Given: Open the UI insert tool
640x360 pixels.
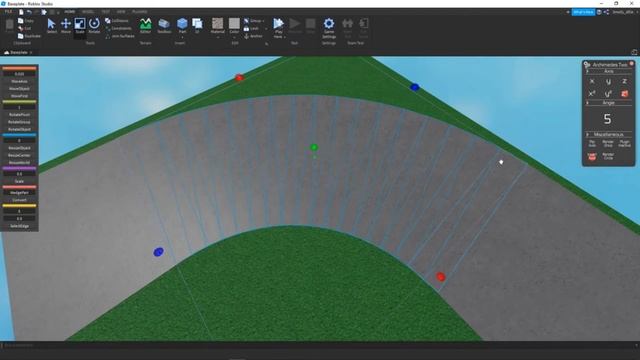Looking at the screenshot, I should (x=197, y=26).
